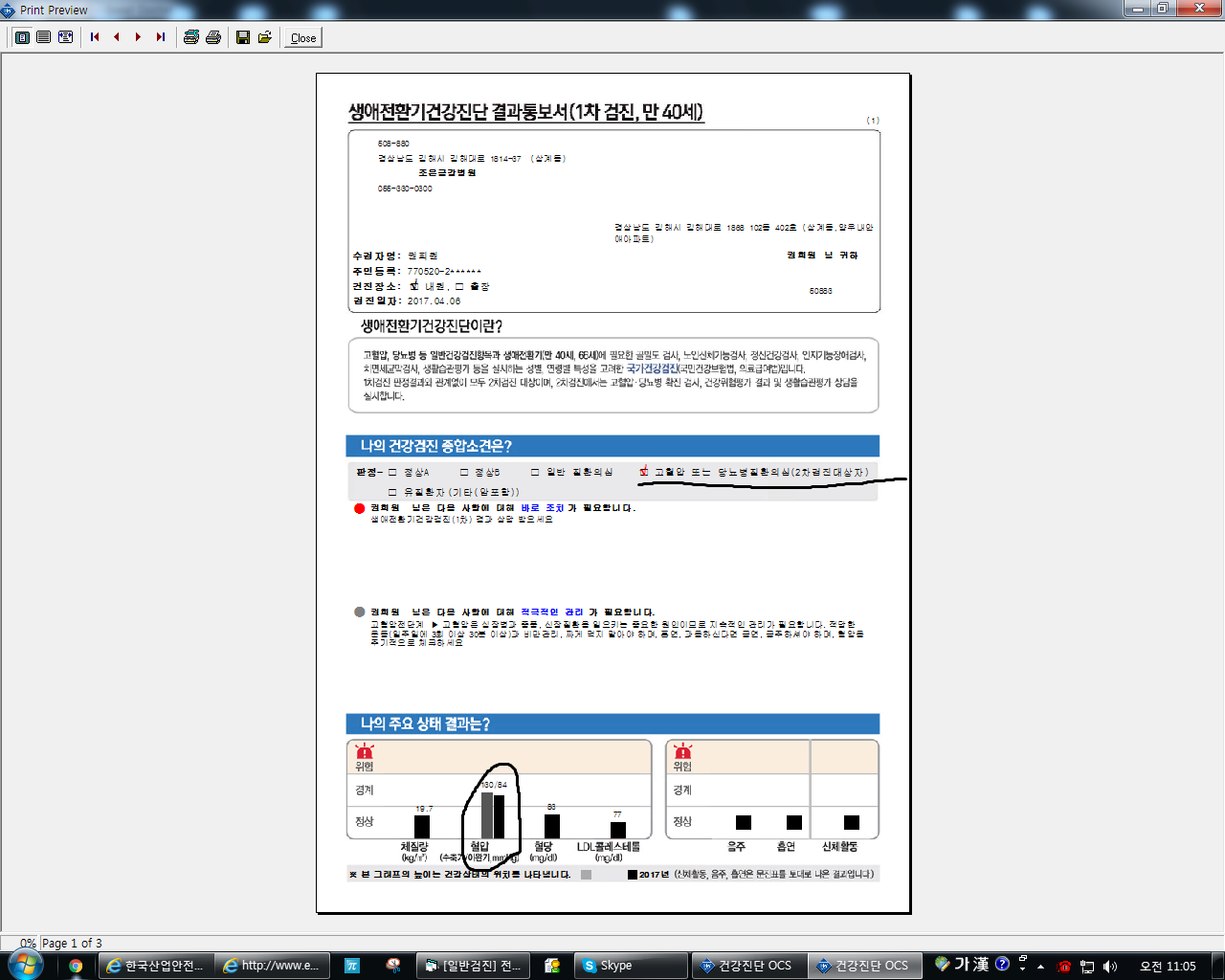This screenshot has width=1225, height=980.
Task: Advance to the next page
Action: [138, 37]
